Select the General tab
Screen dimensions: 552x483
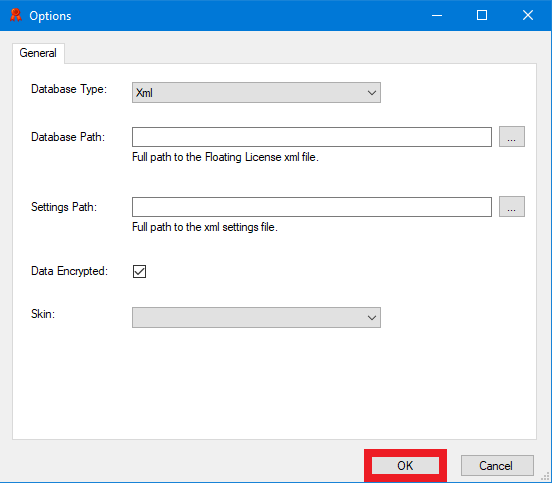click(38, 53)
